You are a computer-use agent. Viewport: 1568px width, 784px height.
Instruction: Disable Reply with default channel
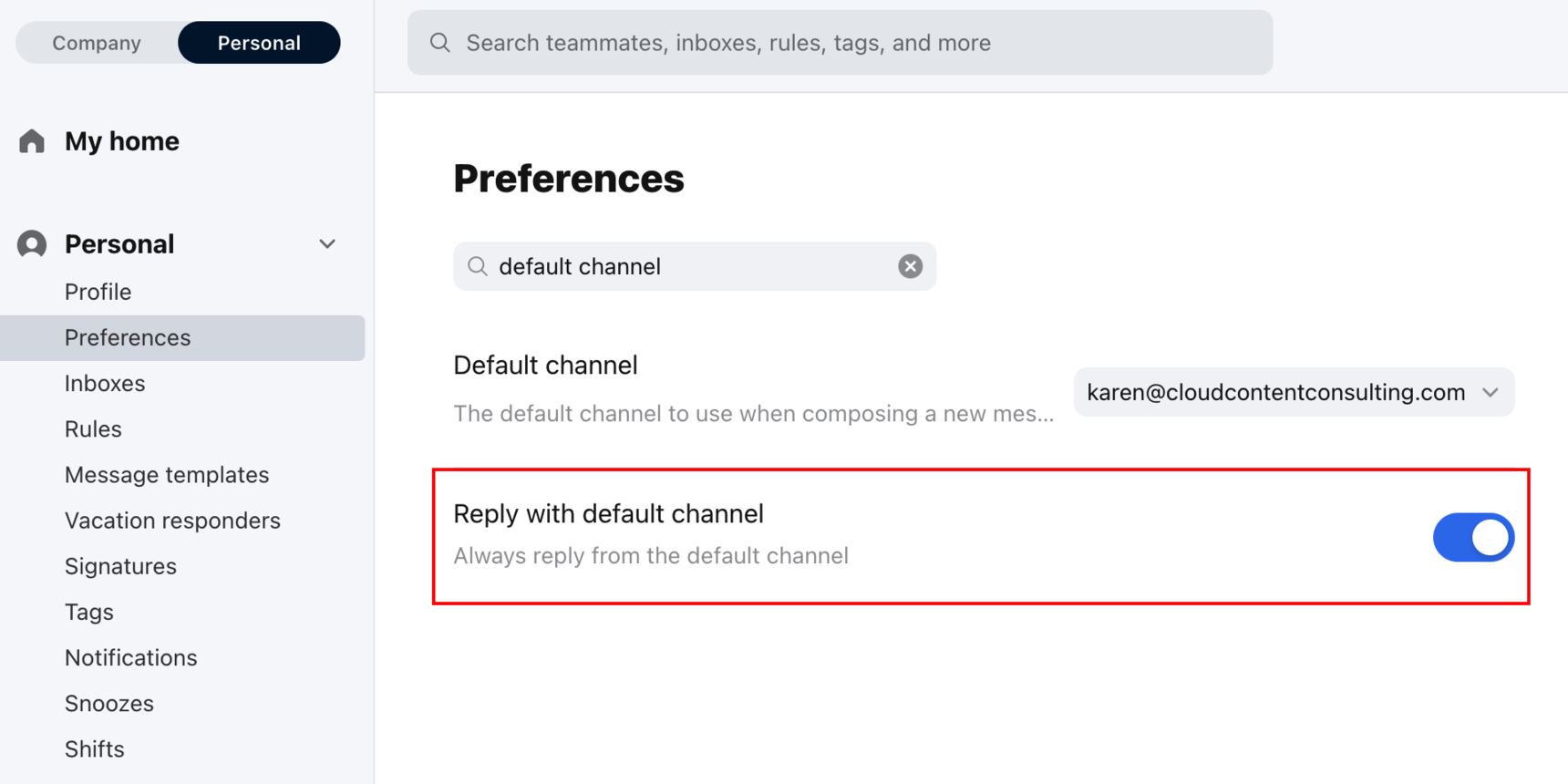point(1473,537)
